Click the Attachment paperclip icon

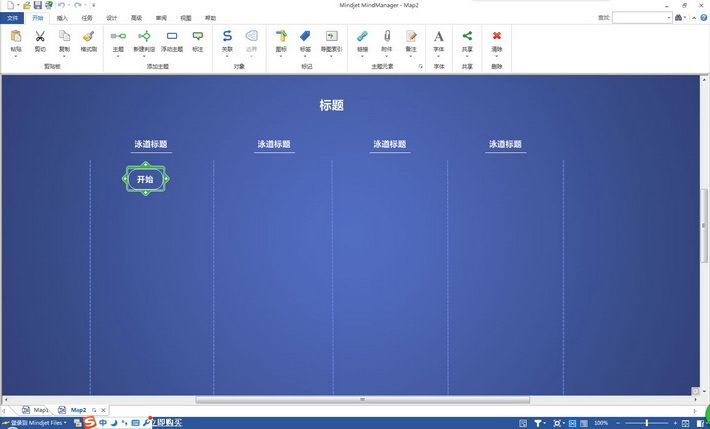point(387,36)
